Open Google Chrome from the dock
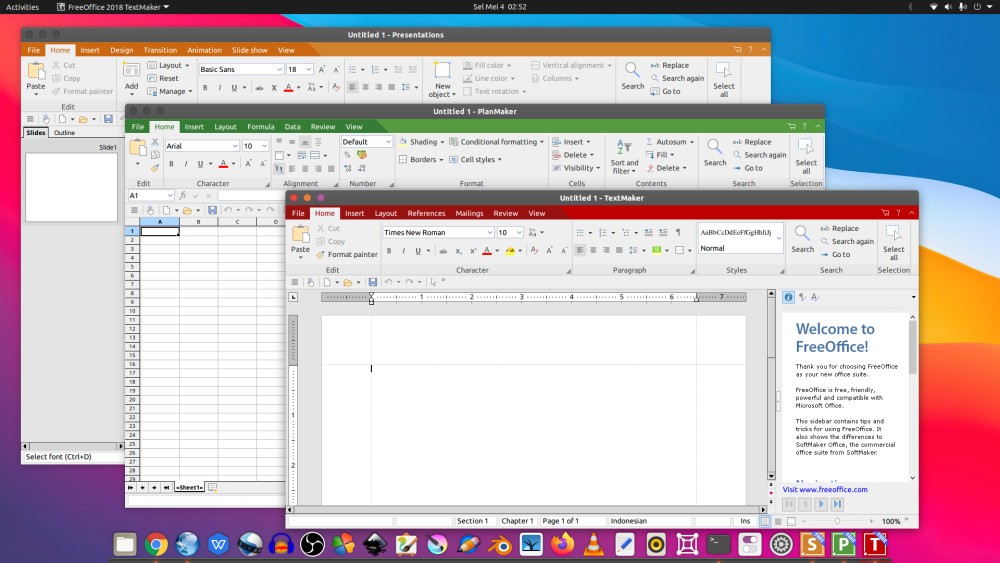This screenshot has height=563, width=1000. click(x=156, y=545)
